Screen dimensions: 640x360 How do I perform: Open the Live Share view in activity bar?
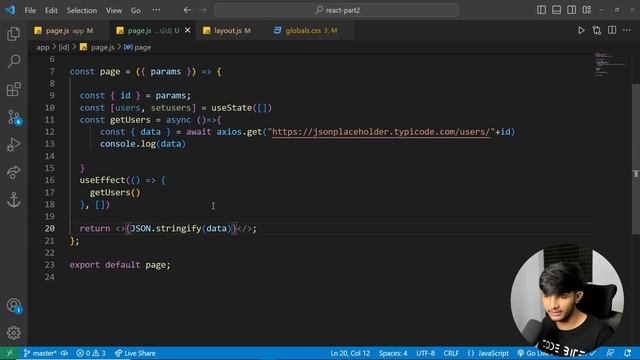coord(13,172)
